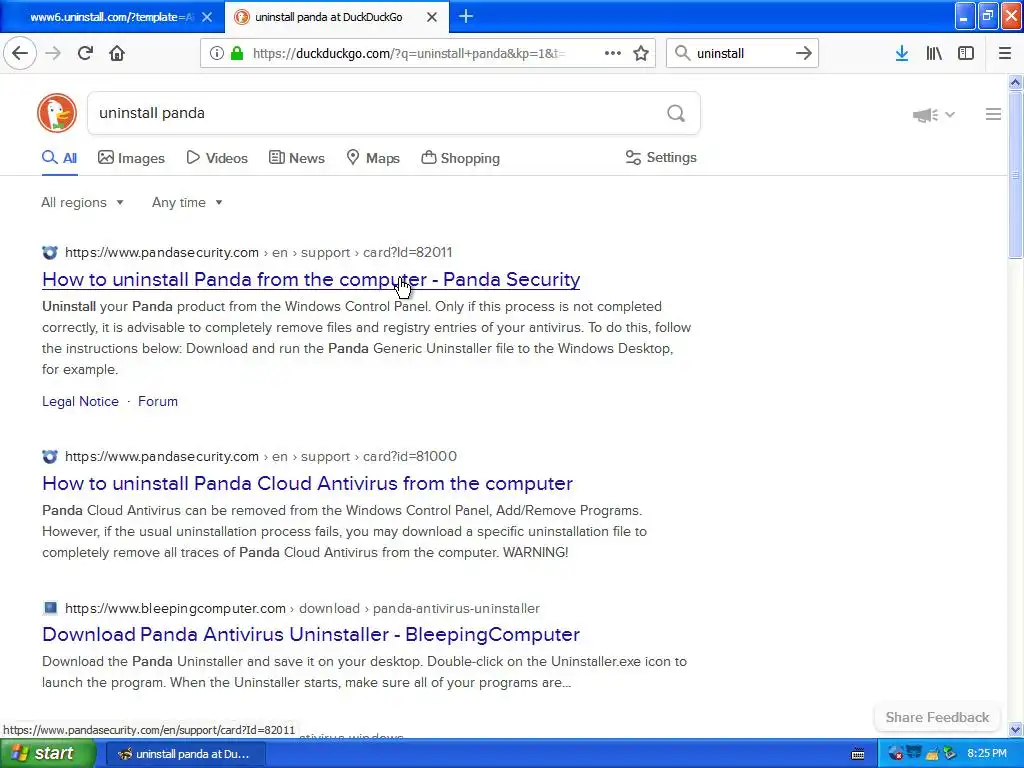Click the DuckDuckGo duck logo
The image size is (1024, 768).
click(x=57, y=113)
